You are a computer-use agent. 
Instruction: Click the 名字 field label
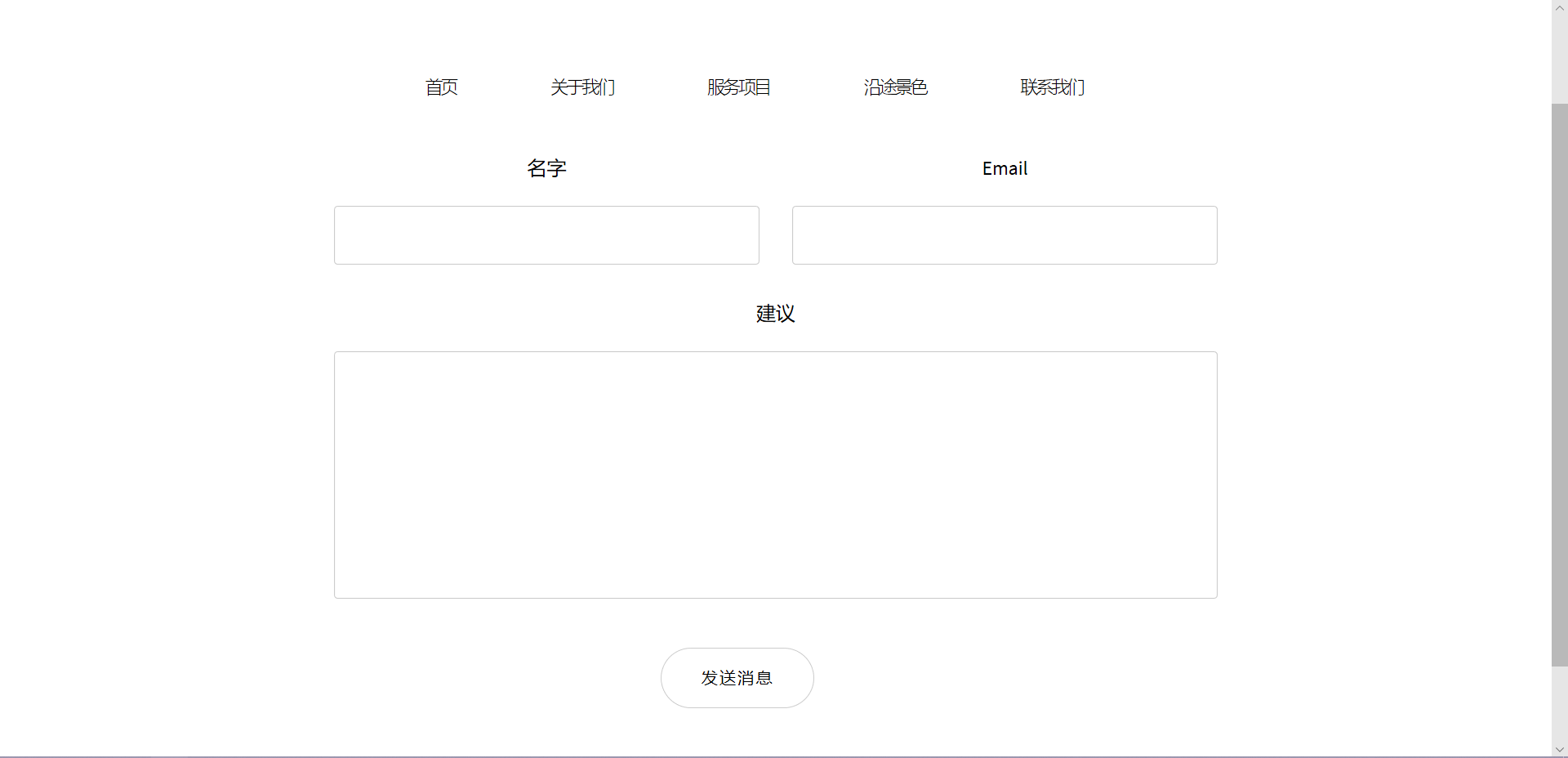click(x=546, y=168)
